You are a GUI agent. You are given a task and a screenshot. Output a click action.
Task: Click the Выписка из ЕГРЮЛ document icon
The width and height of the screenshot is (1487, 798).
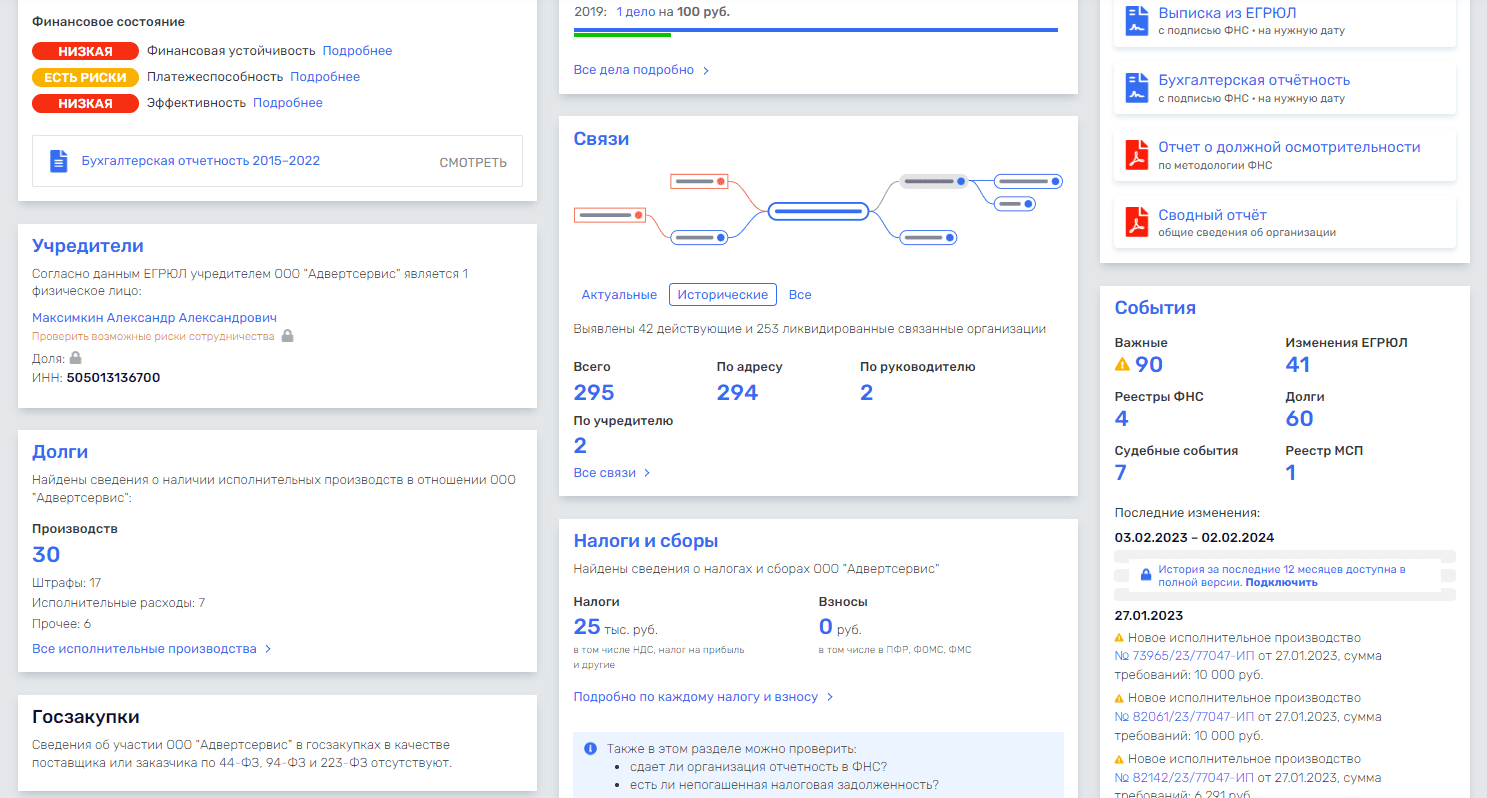point(1137,21)
